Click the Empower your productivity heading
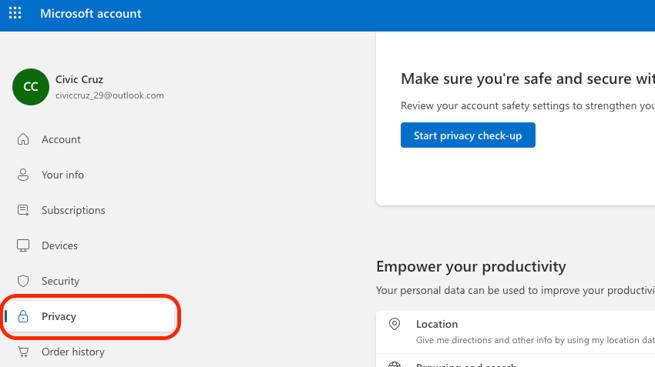Image resolution: width=655 pixels, height=367 pixels. point(471,266)
